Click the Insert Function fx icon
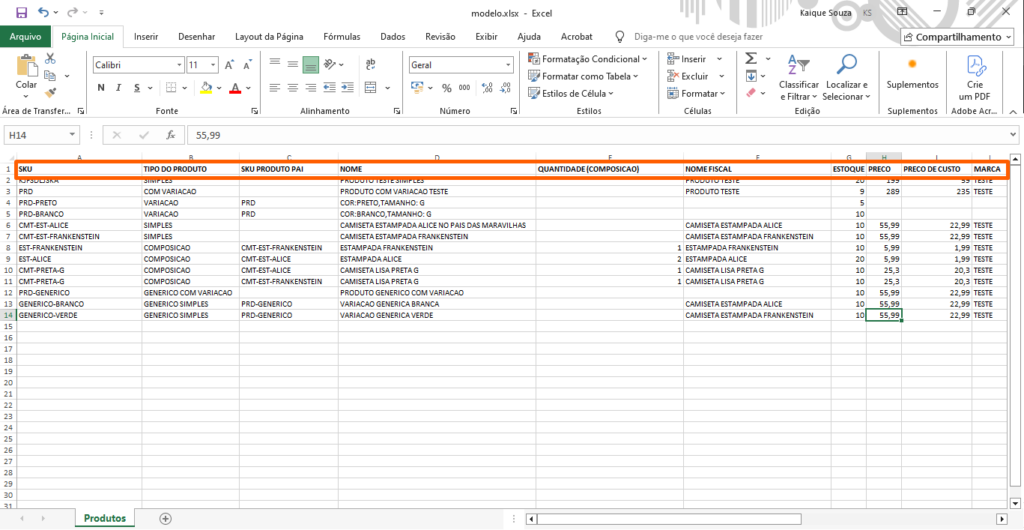 coord(170,134)
